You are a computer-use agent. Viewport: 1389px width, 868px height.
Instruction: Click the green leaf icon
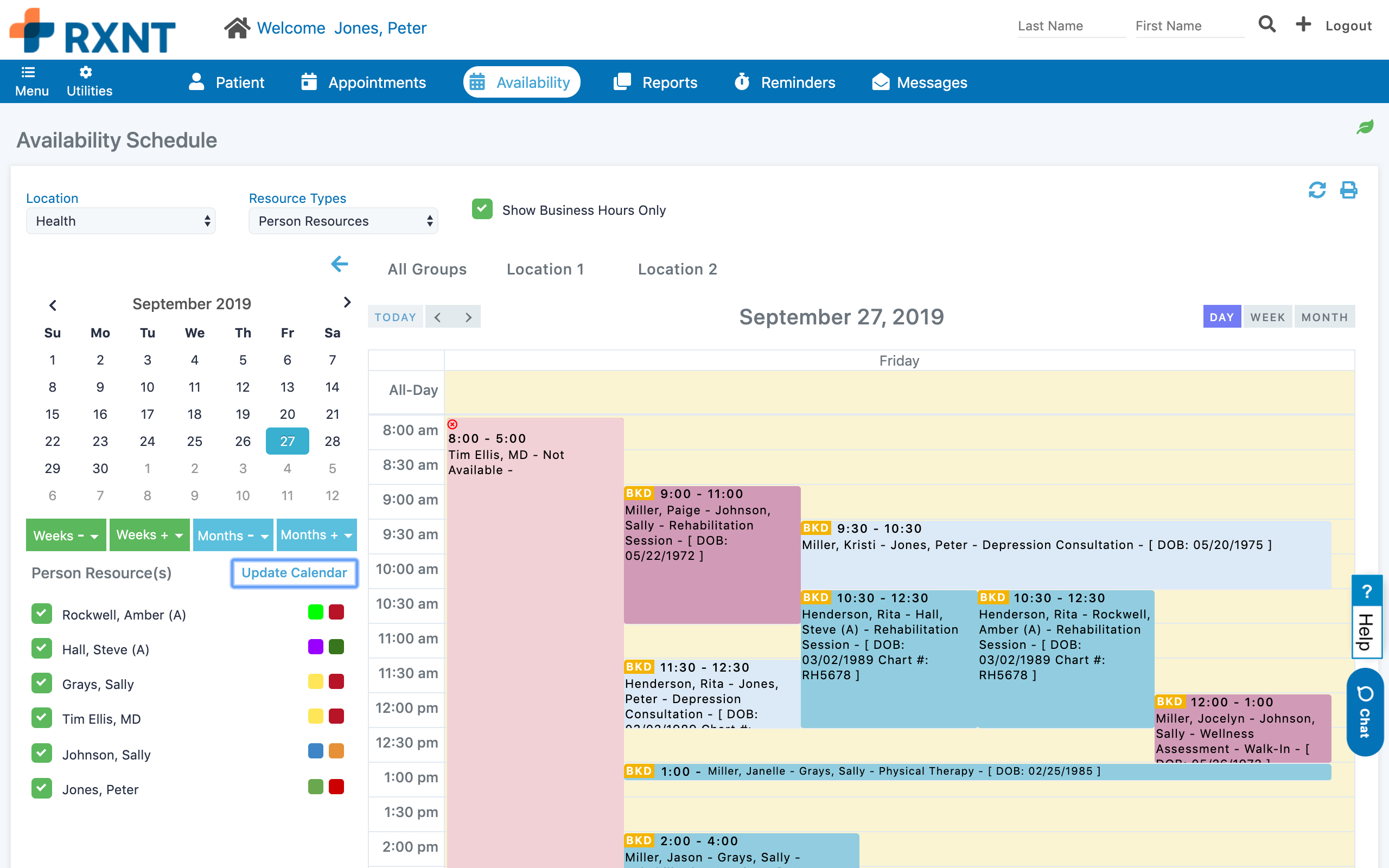pyautogui.click(x=1365, y=127)
